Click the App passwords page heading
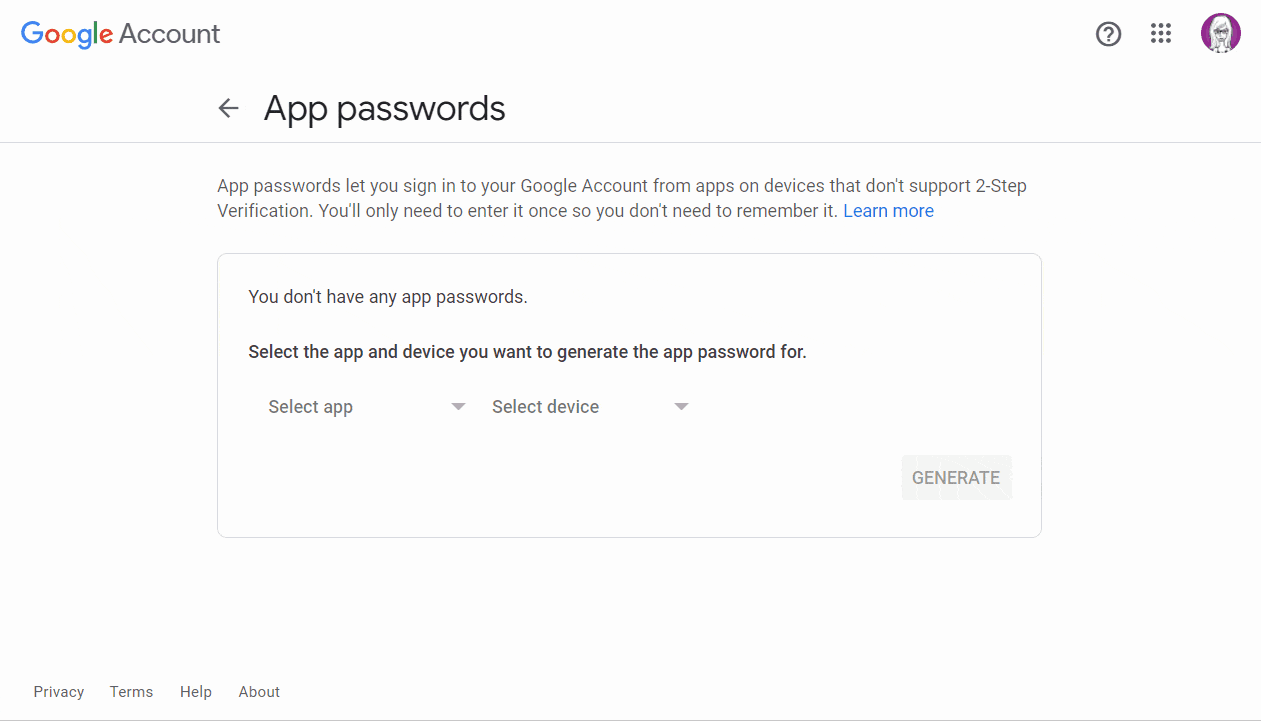The width and height of the screenshot is (1261, 721). [x=384, y=108]
